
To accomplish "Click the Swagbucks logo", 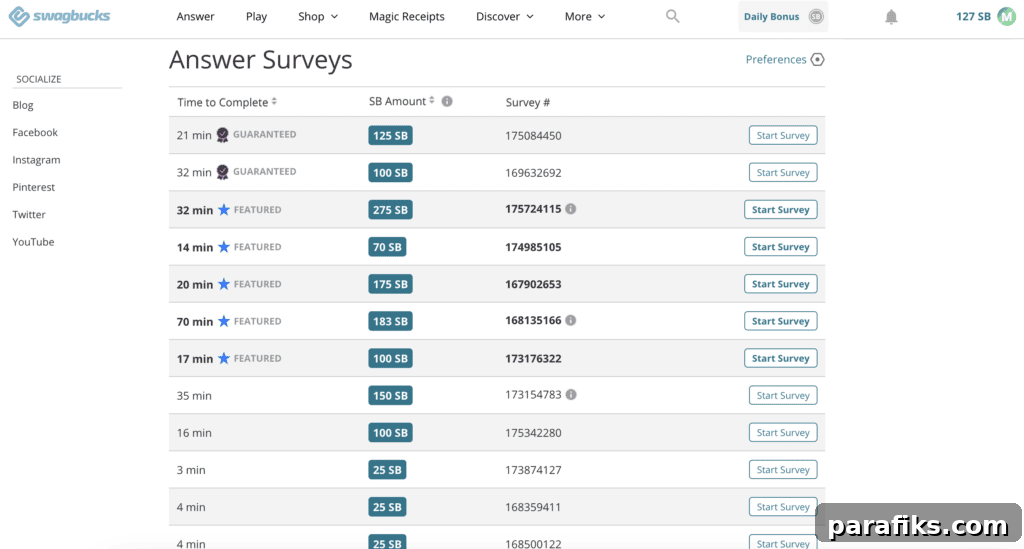I will pos(59,16).
